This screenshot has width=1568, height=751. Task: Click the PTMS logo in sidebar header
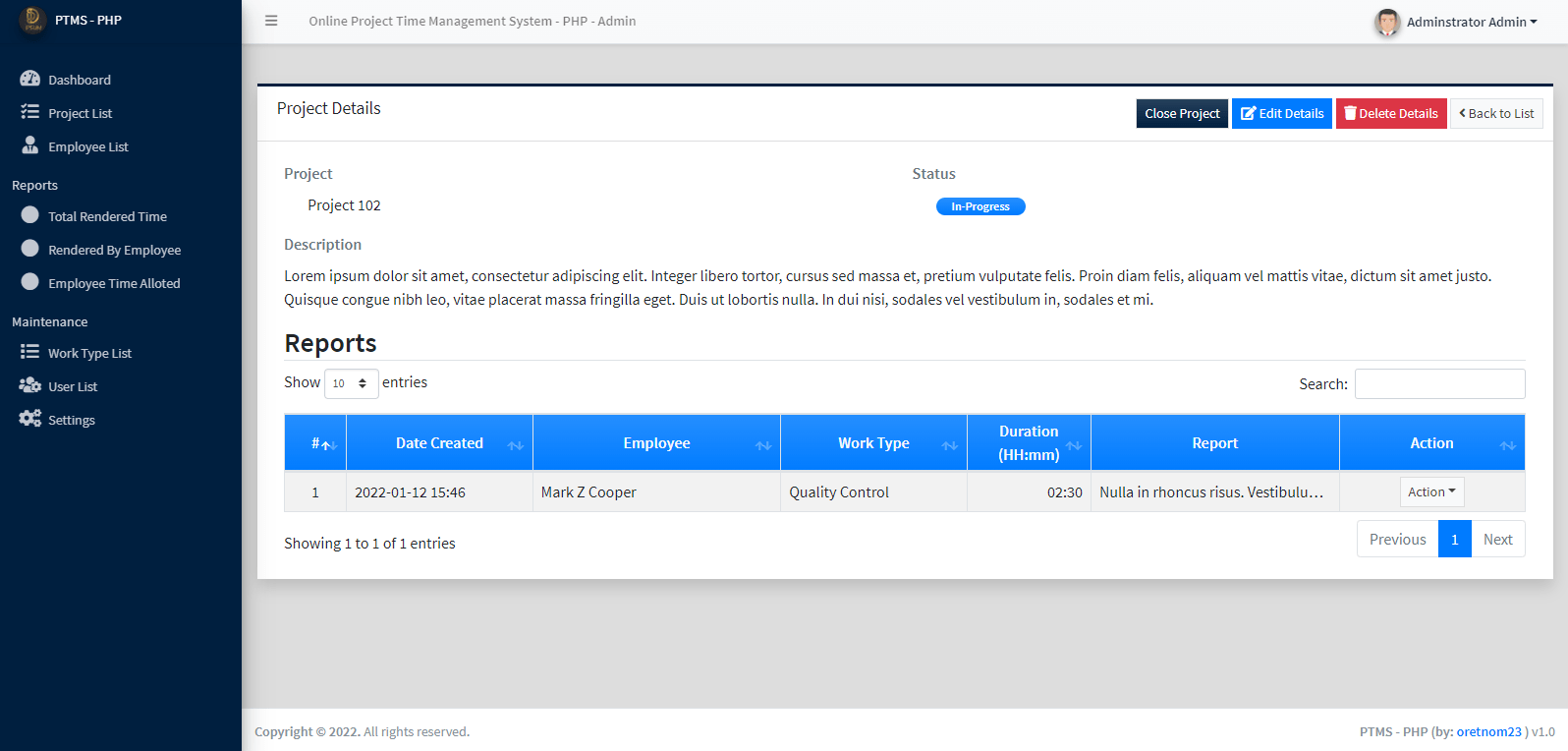(x=32, y=20)
